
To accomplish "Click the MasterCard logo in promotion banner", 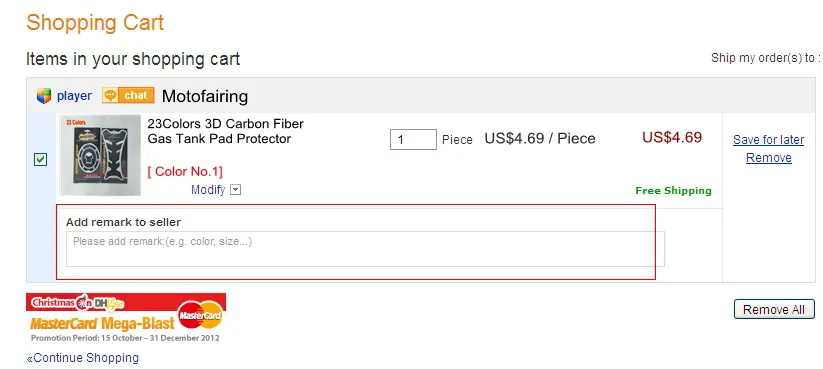I will click(x=201, y=315).
